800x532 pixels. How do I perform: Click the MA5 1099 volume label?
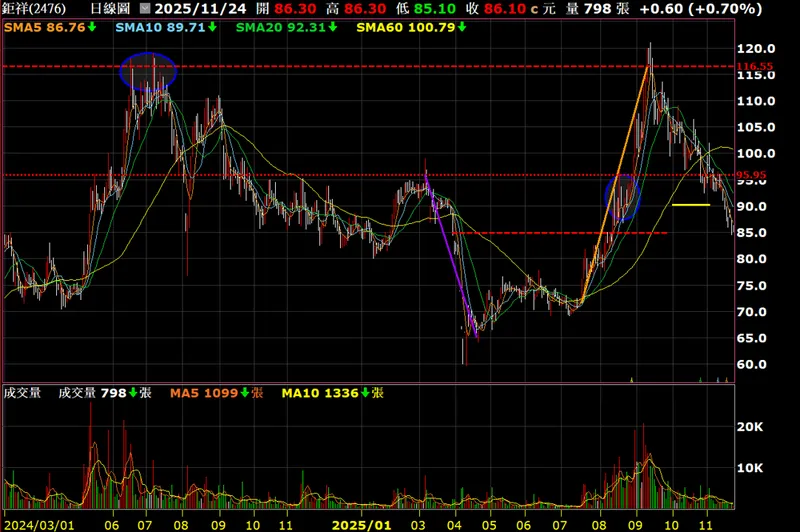coord(204,393)
